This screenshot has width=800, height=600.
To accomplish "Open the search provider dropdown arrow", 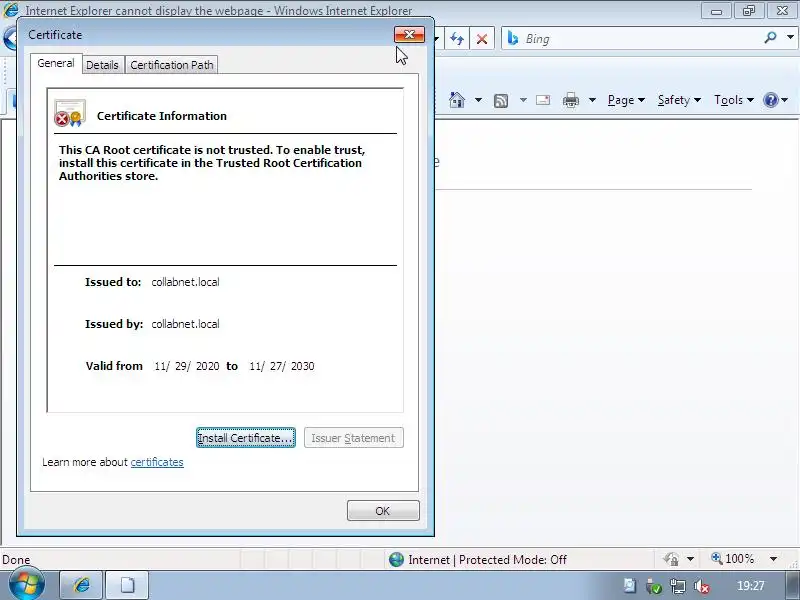I will pyautogui.click(x=790, y=38).
